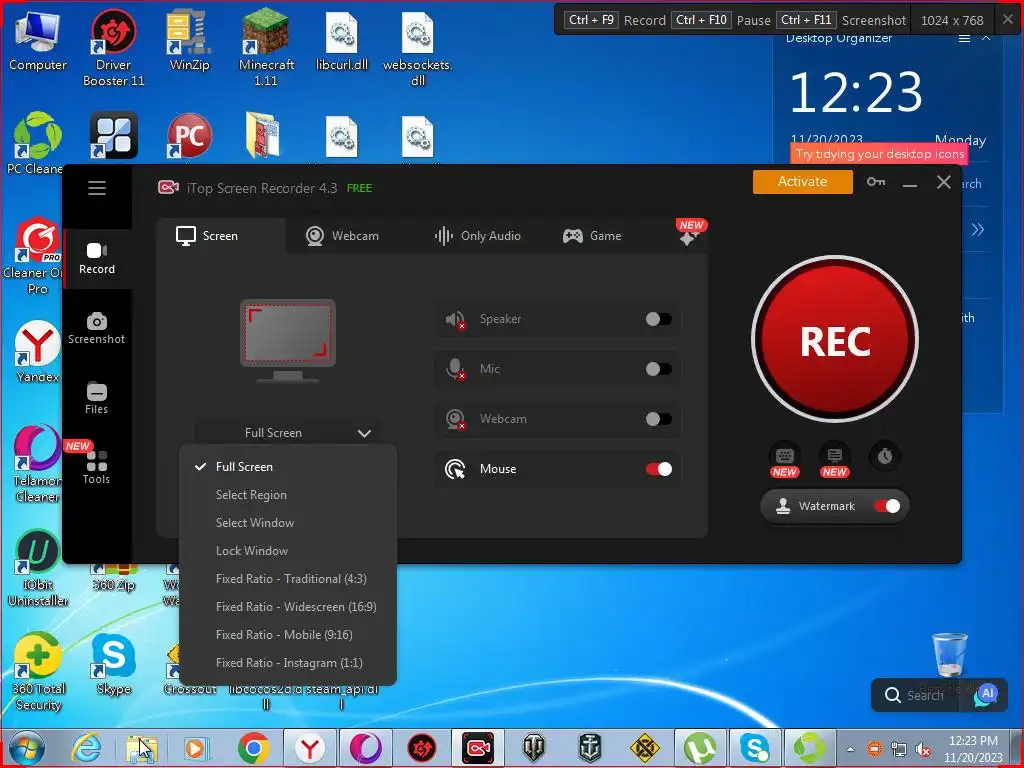Switch to the Only Audio tab
Viewport: 1024px width, 768px height.
478,236
